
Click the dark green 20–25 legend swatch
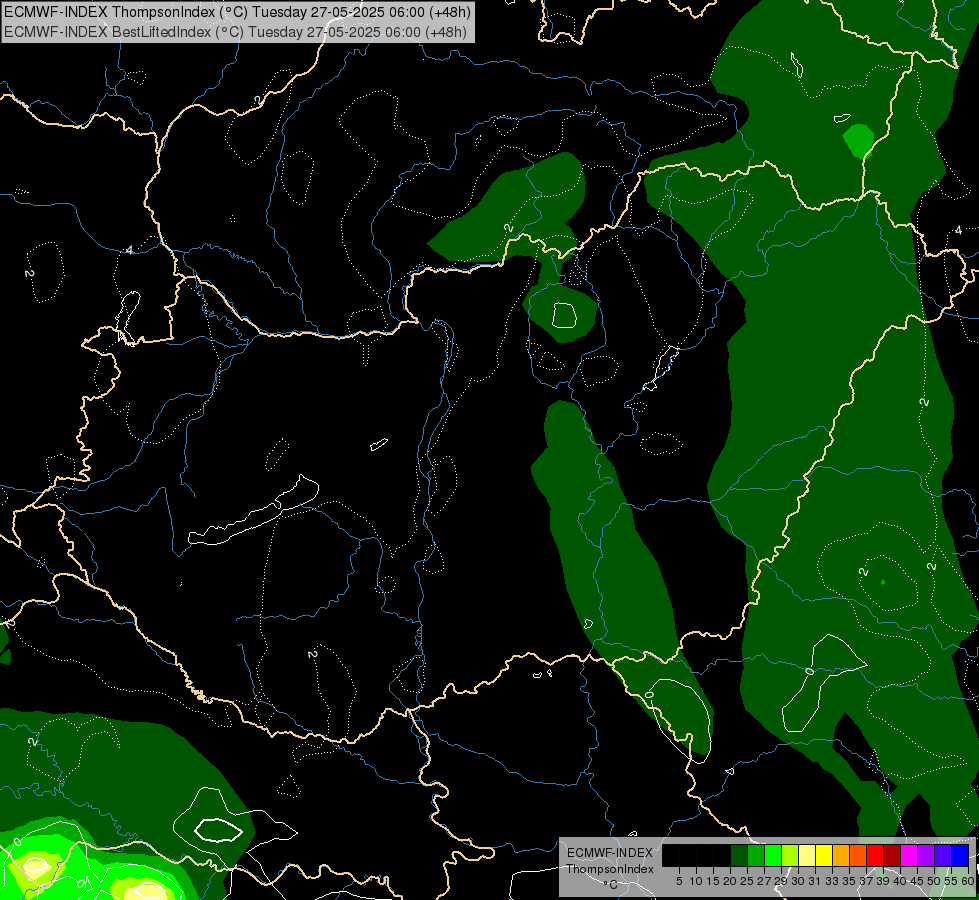pos(739,855)
